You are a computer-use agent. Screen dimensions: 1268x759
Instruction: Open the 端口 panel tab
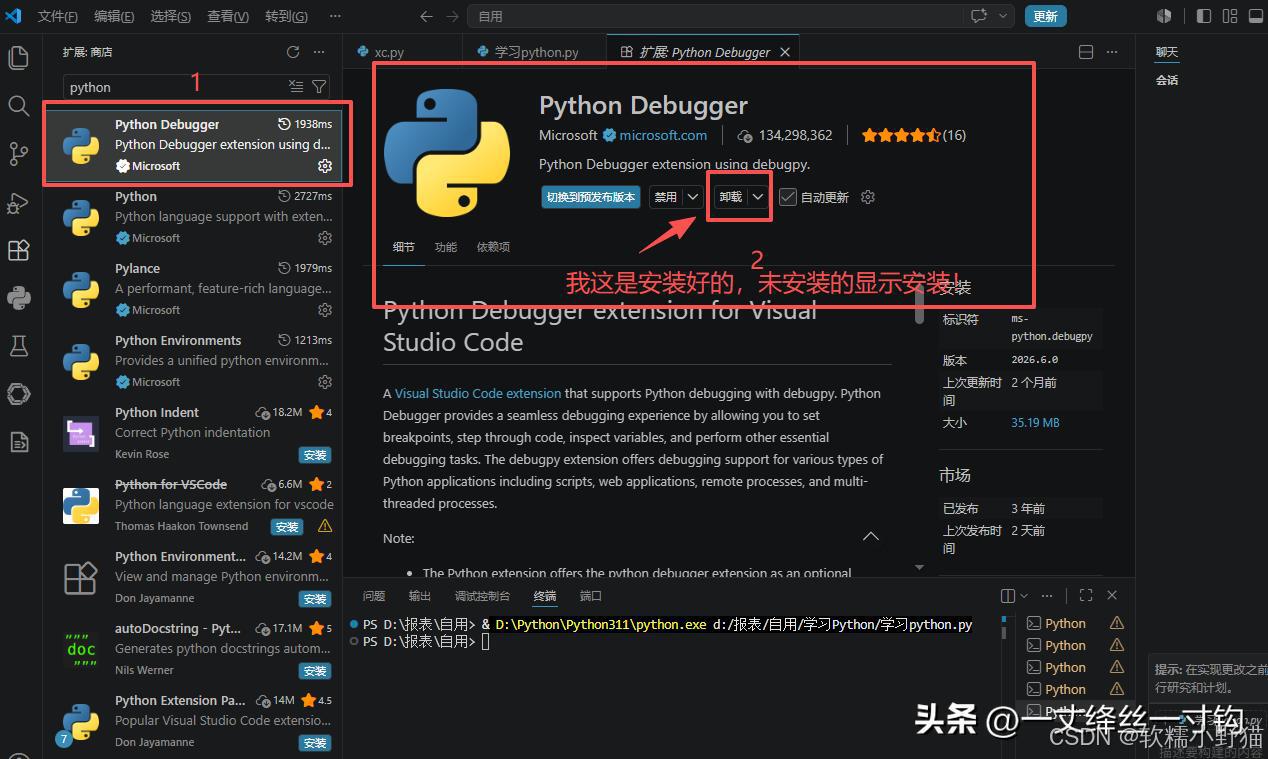[x=591, y=596]
